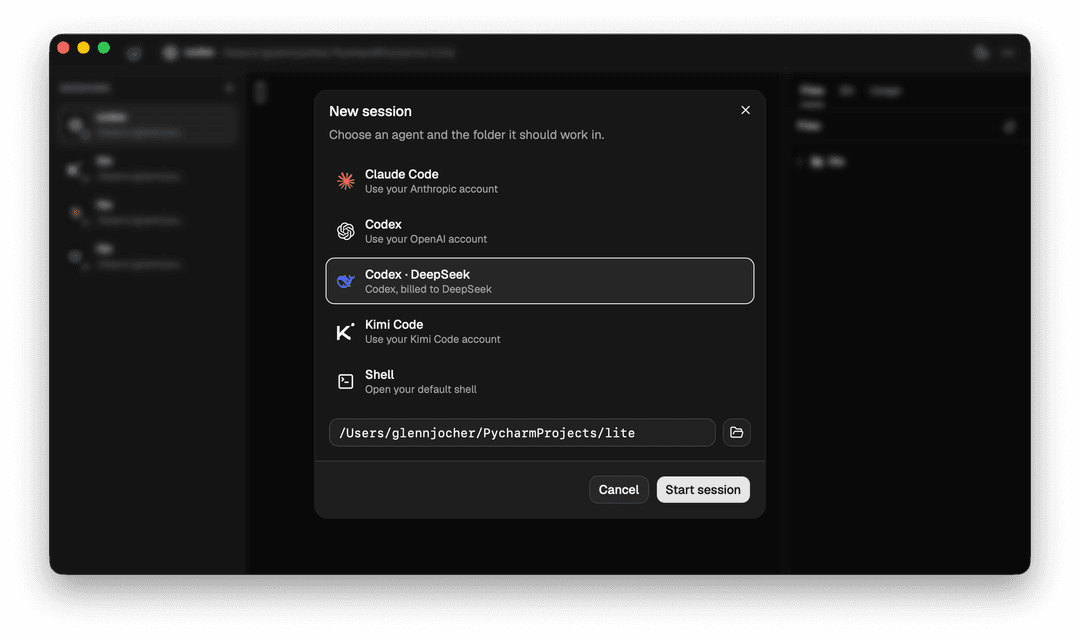The width and height of the screenshot is (1080, 640).
Task: Close the New session dialog
Action: (745, 110)
